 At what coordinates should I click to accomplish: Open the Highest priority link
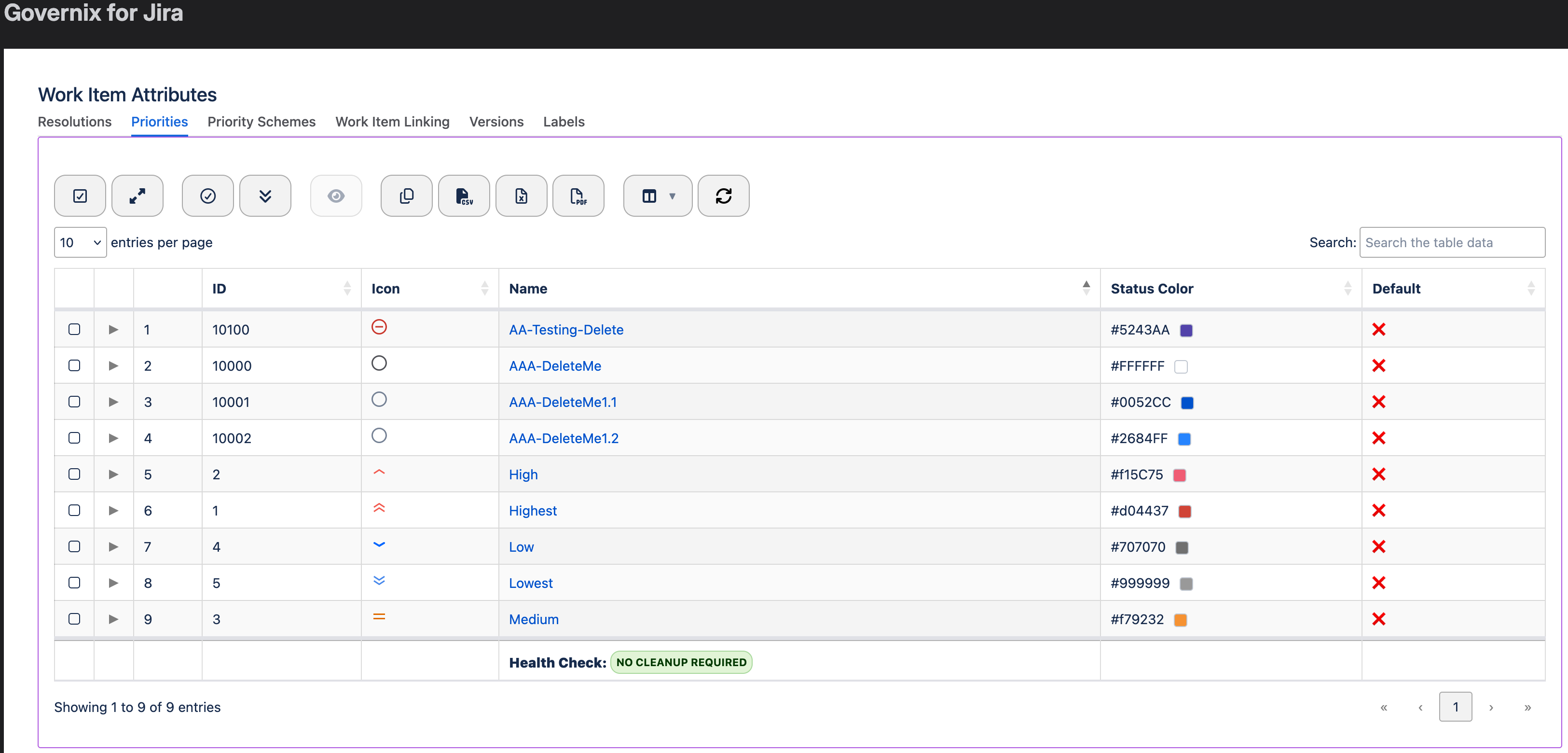[533, 511]
